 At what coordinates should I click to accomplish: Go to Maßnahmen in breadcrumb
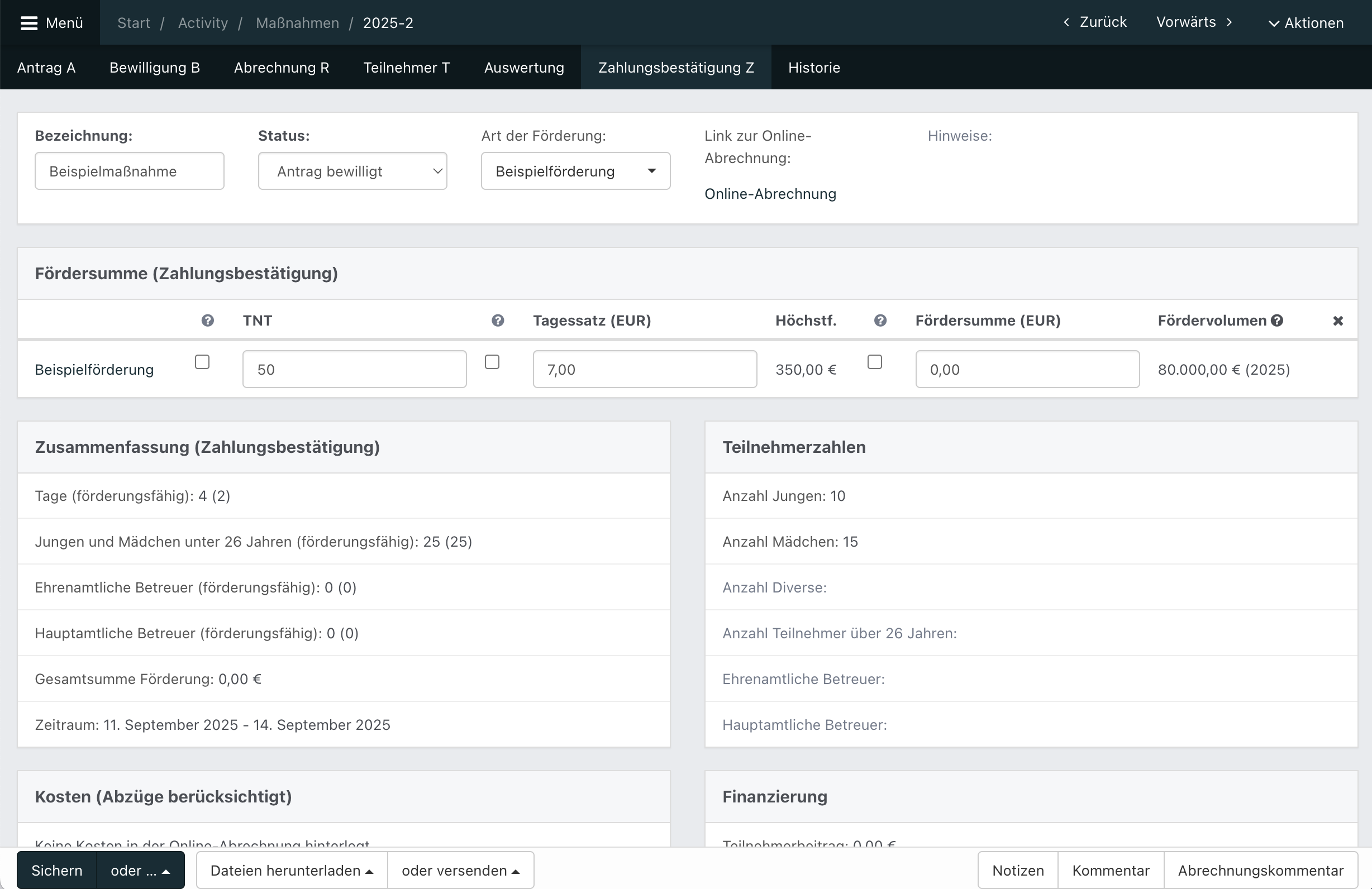(x=297, y=23)
